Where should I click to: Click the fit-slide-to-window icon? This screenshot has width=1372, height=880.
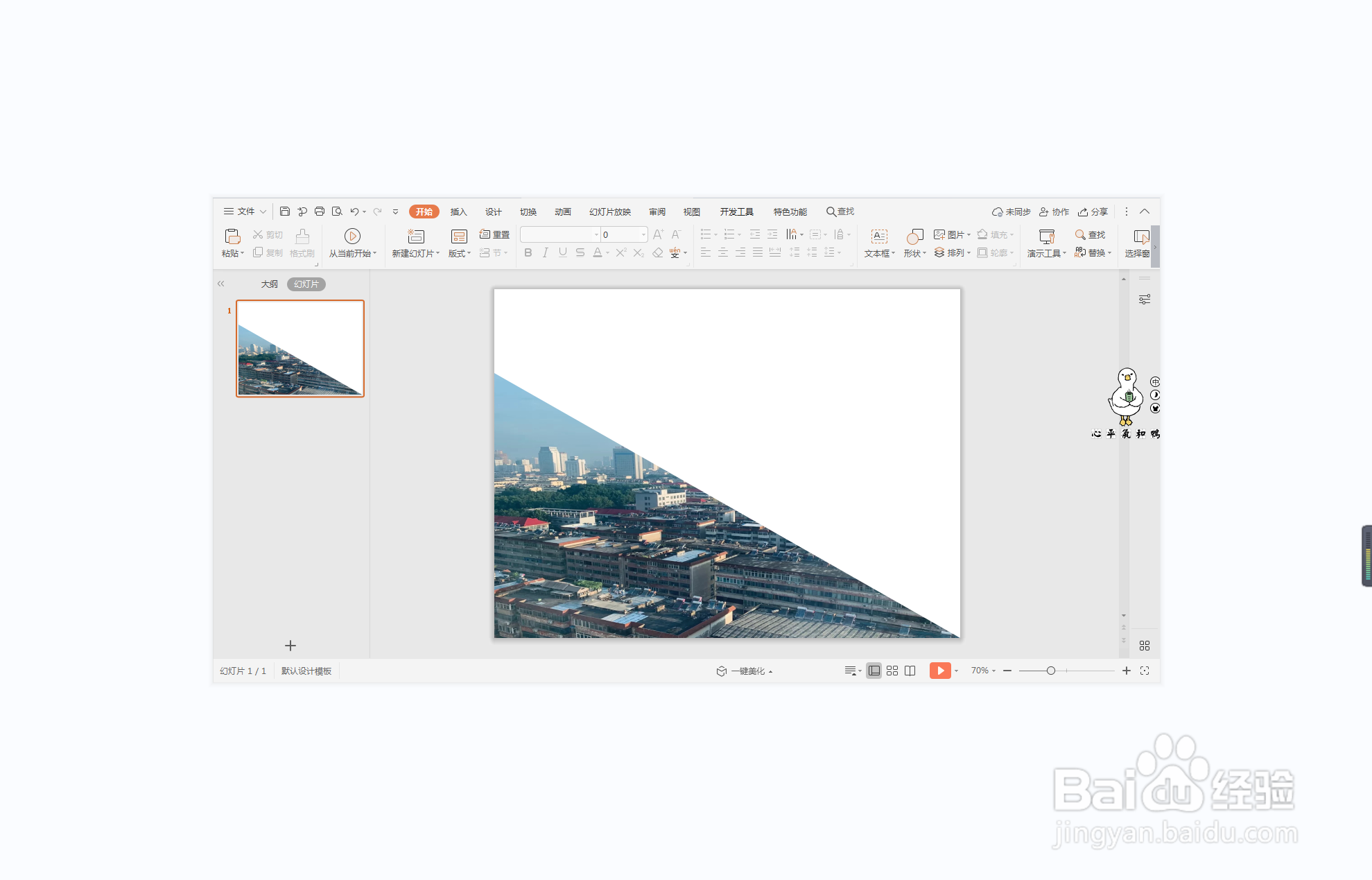tap(1145, 671)
